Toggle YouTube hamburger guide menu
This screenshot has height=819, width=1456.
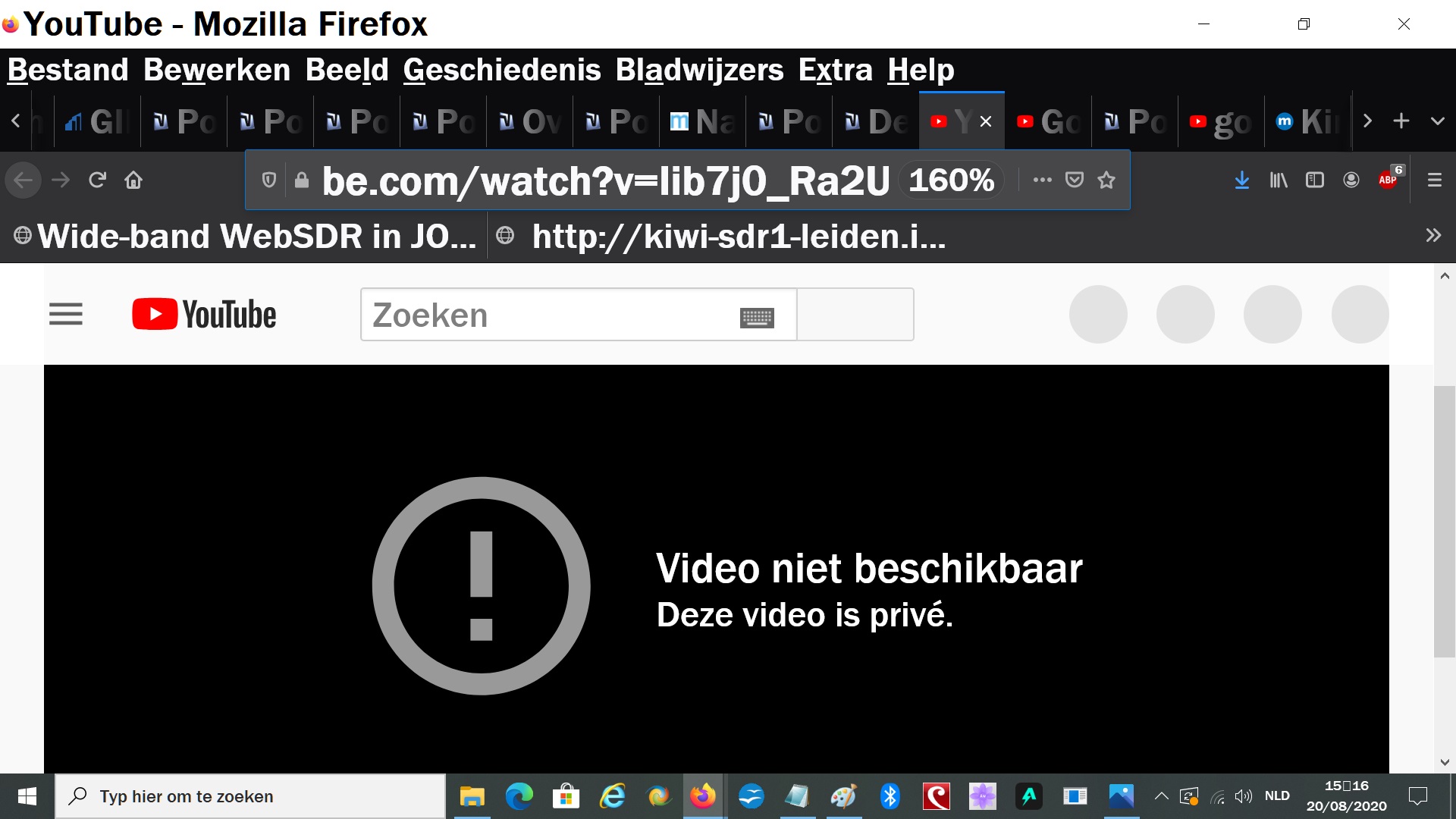pos(66,314)
